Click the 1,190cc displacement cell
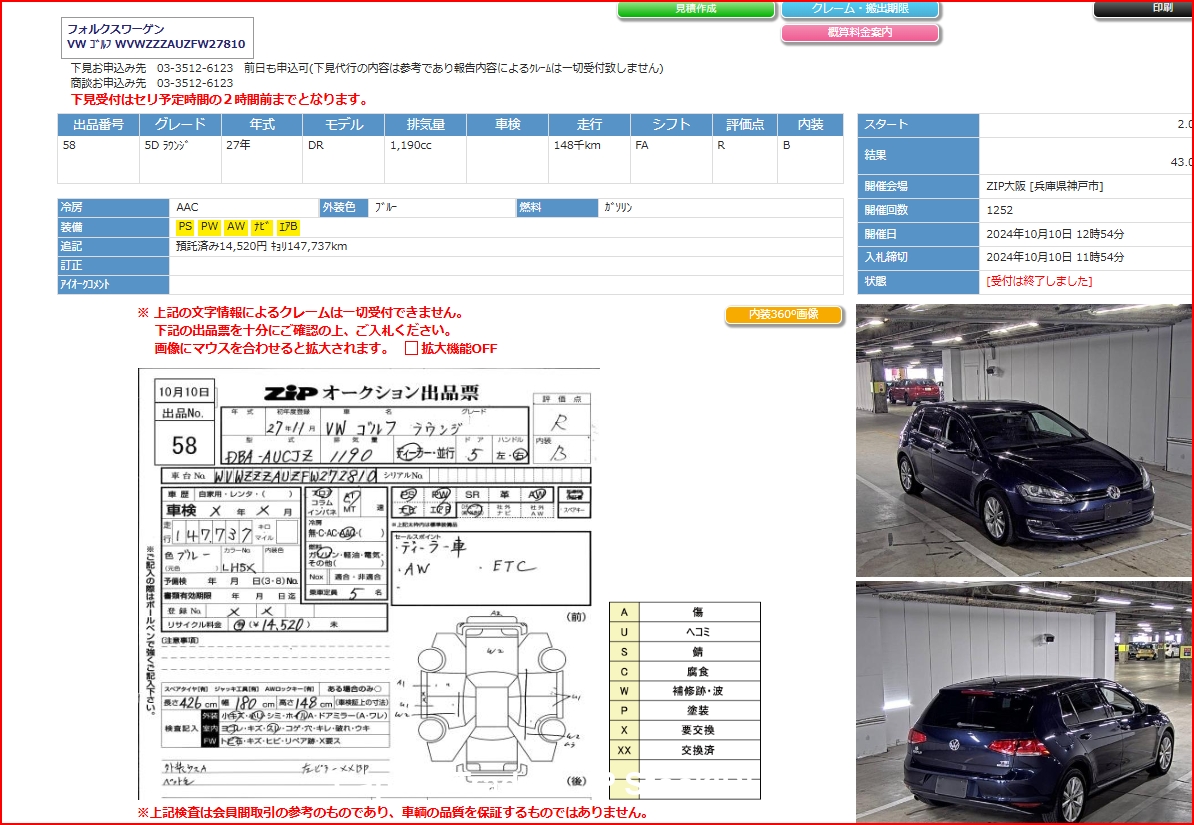Screen dimensions: 1194x825 pyautogui.click(x=426, y=160)
